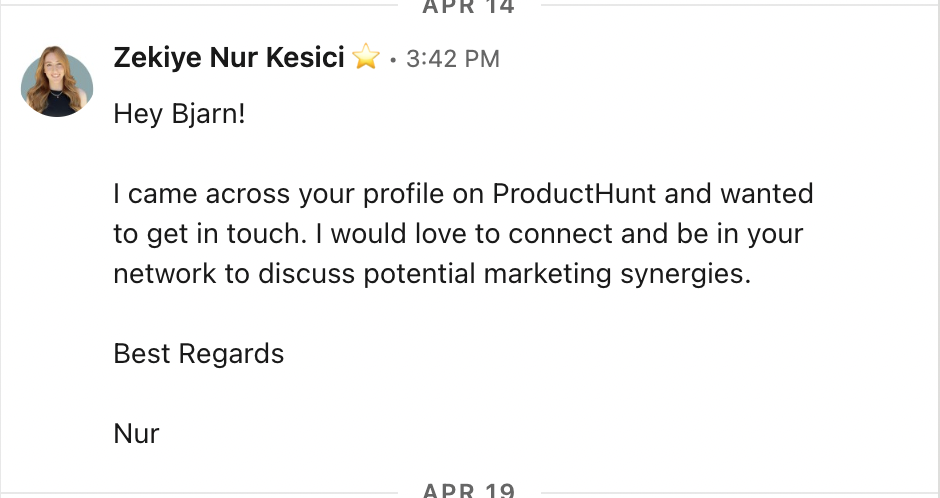Screen dimensions: 940x498
Task: Click the APR 14 date separator
Action: click(x=468, y=8)
